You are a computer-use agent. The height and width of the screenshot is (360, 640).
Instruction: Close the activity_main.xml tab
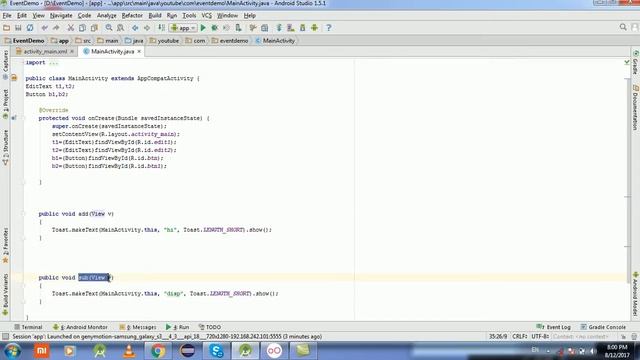coord(72,51)
